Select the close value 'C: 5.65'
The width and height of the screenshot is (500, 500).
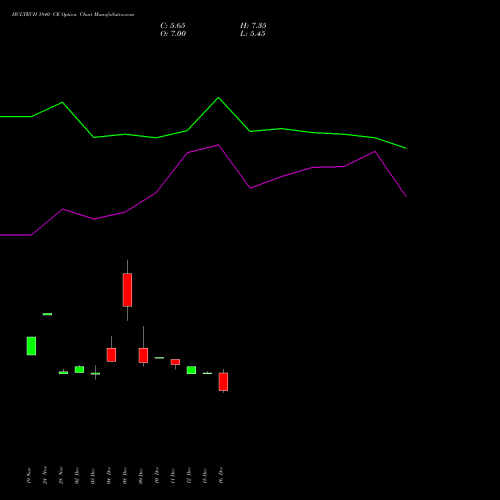pos(173,26)
